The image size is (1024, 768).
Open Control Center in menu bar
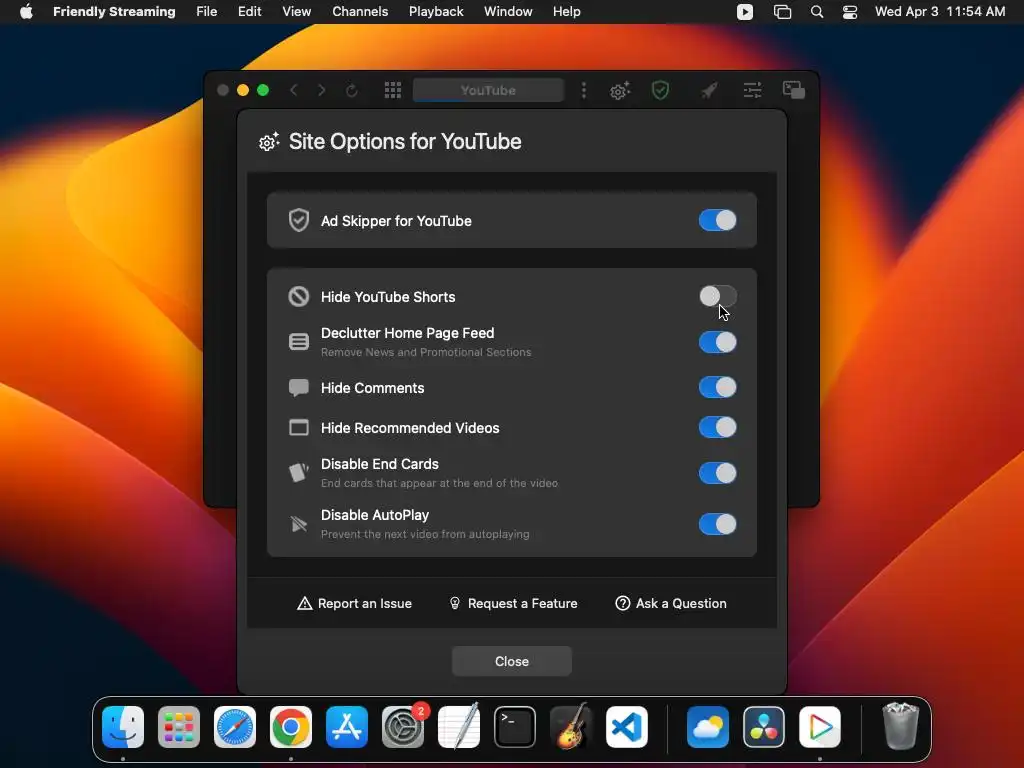pos(850,12)
